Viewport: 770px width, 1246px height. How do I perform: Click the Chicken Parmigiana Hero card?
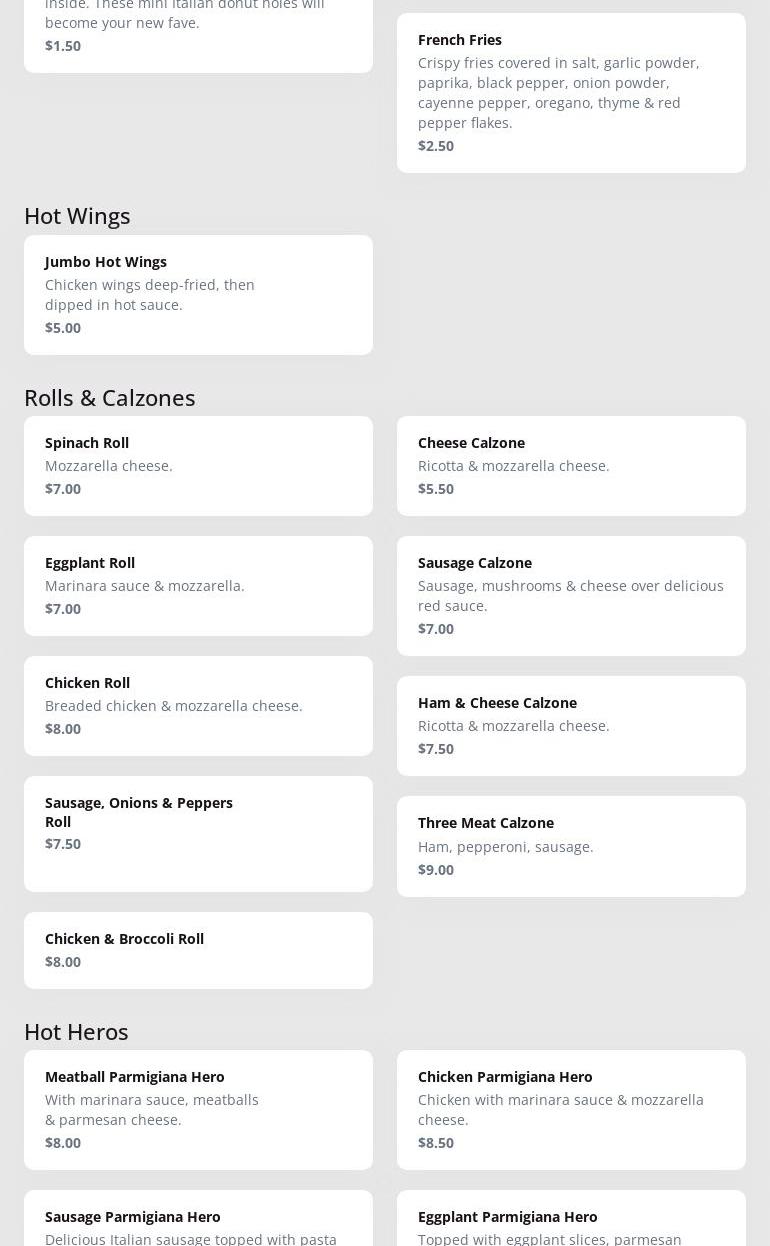571,1109
